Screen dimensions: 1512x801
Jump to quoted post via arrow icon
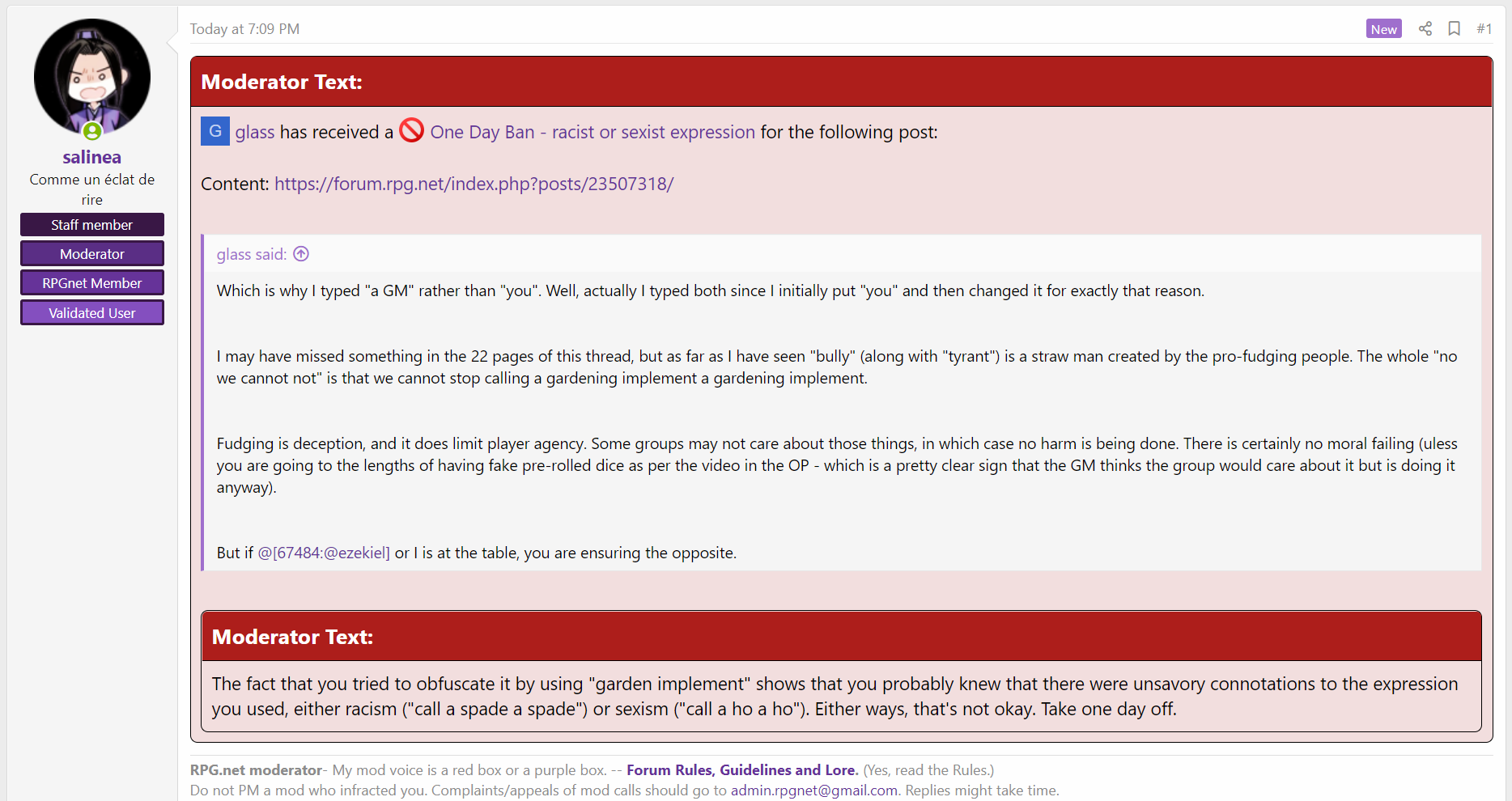301,254
